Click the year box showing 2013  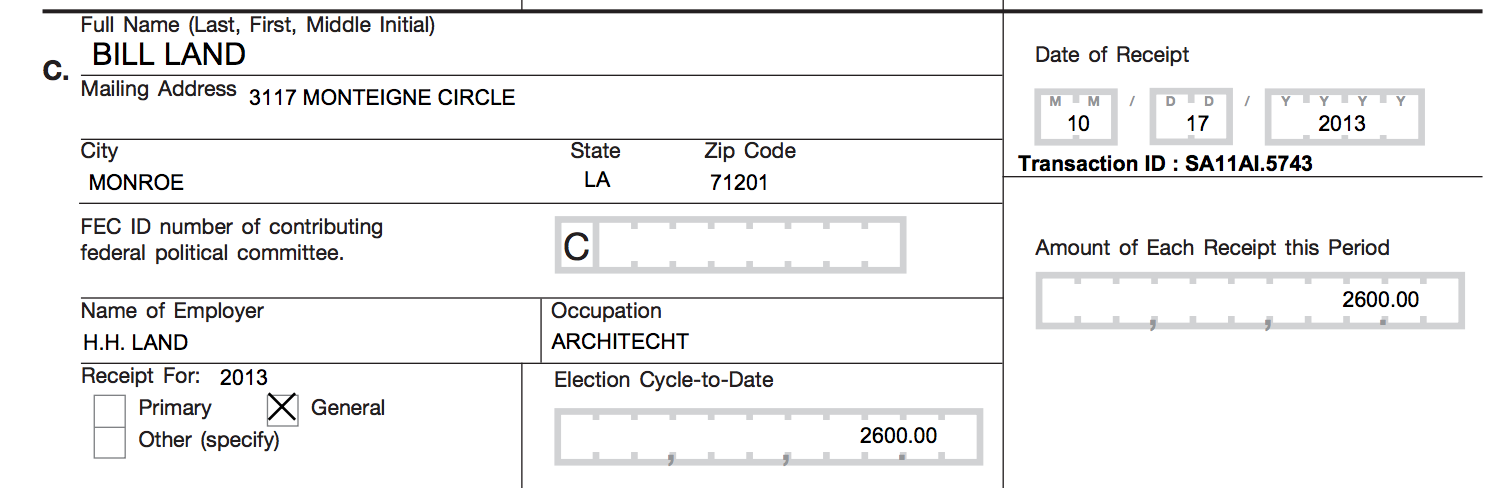click(x=1341, y=118)
